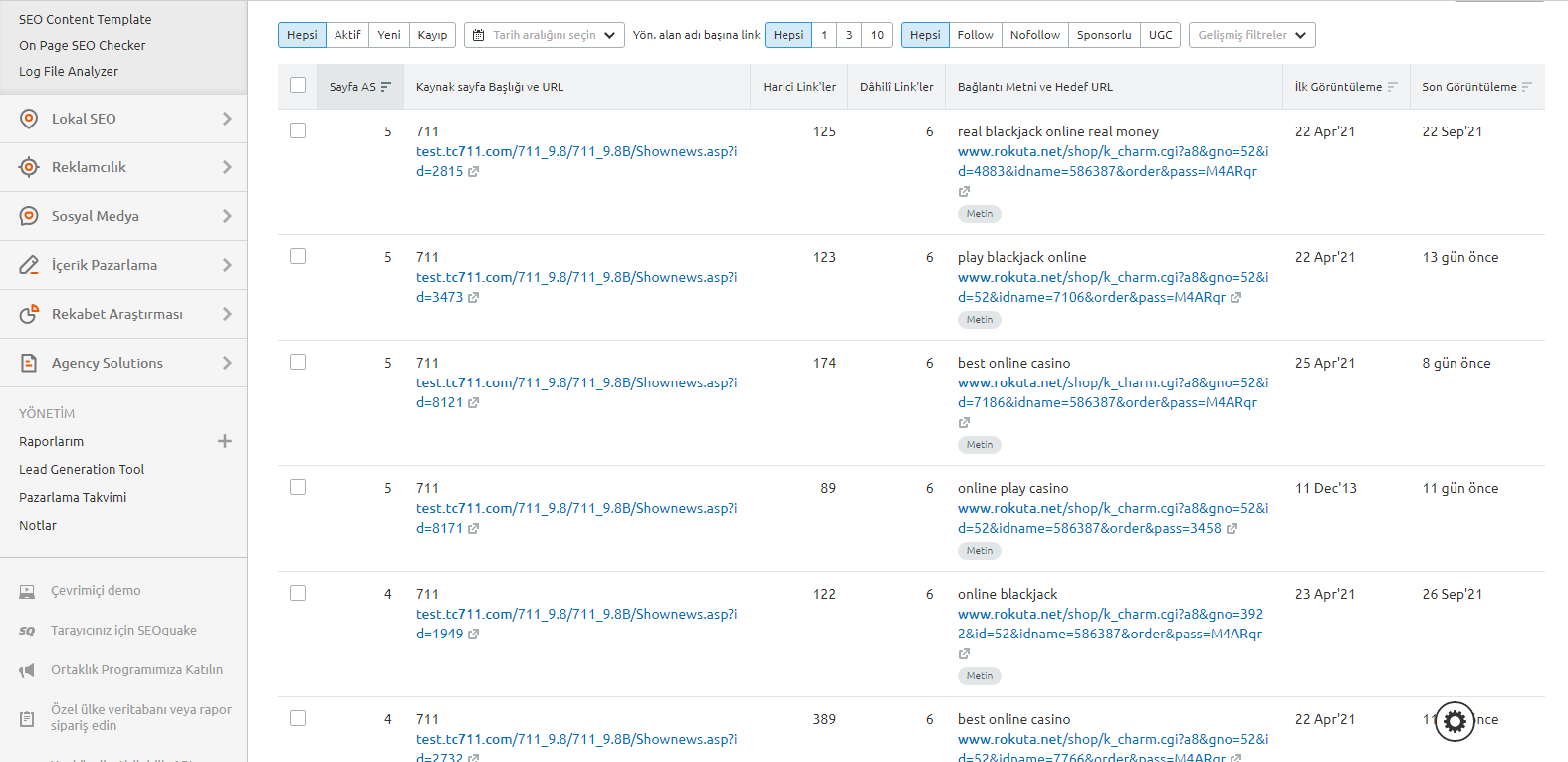Sort by Sayfa AS sort icon

[x=385, y=87]
